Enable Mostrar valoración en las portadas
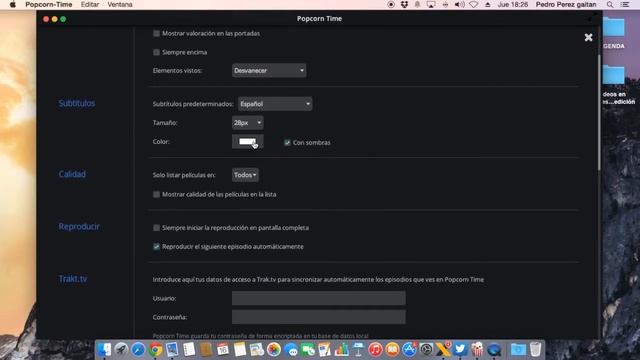 [x=156, y=33]
